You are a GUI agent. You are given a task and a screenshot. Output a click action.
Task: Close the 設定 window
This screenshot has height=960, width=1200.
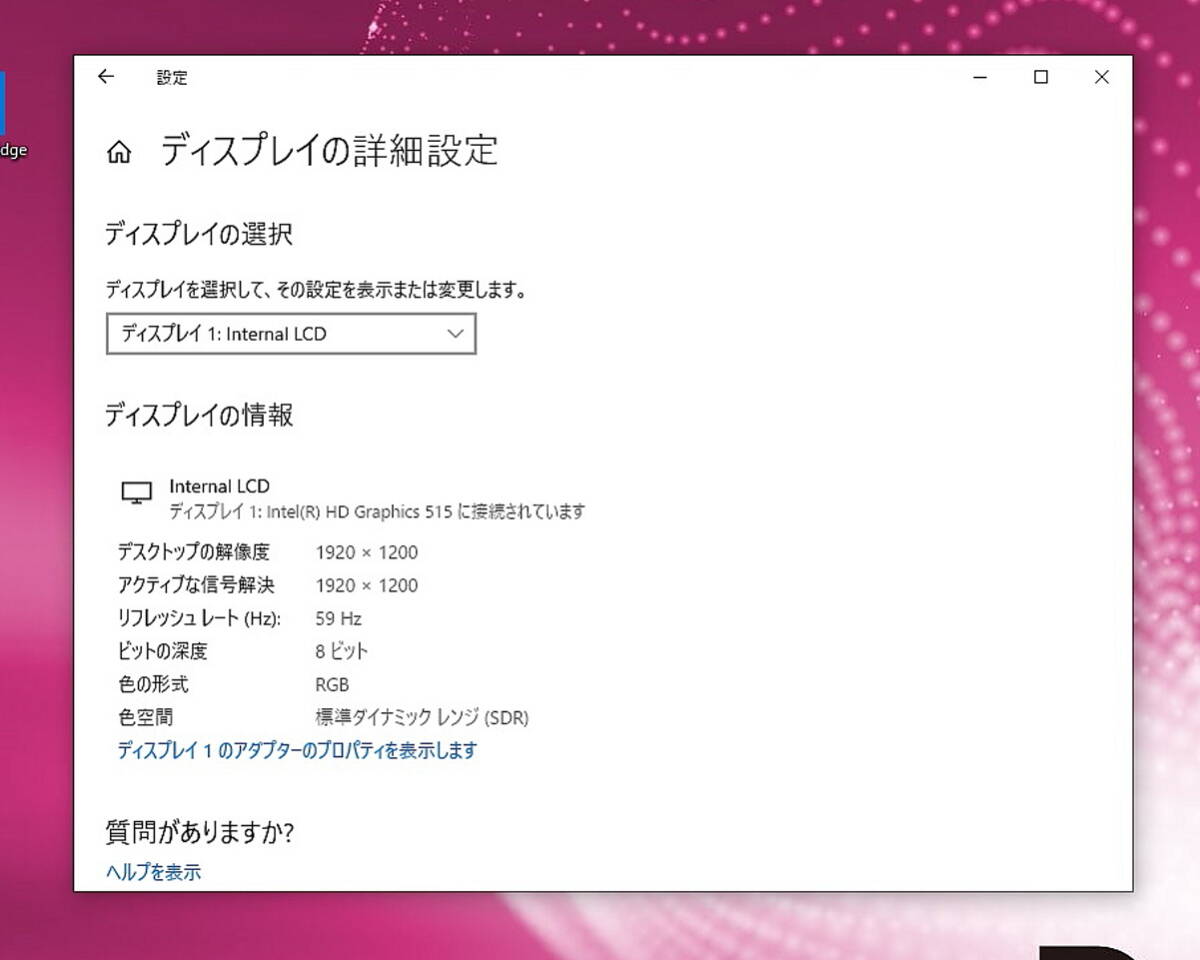(x=1101, y=77)
